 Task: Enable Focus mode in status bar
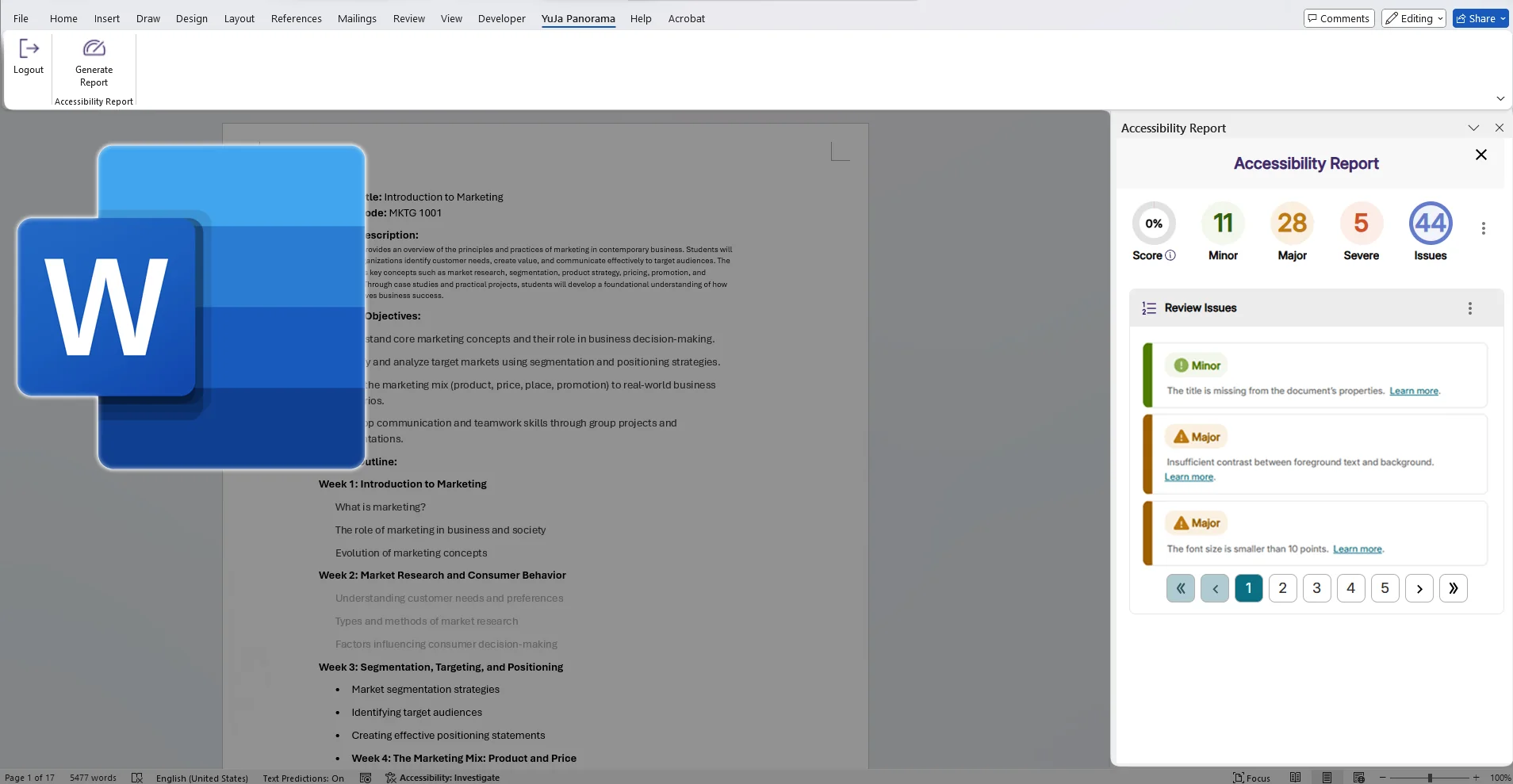(x=1251, y=778)
